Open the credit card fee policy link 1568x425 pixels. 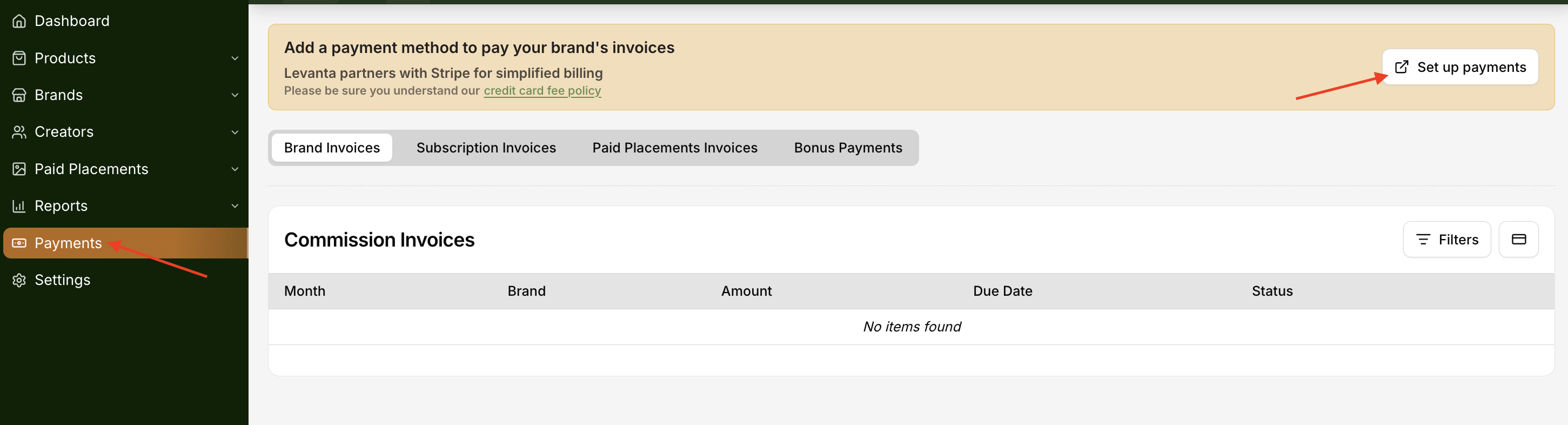[x=542, y=91]
